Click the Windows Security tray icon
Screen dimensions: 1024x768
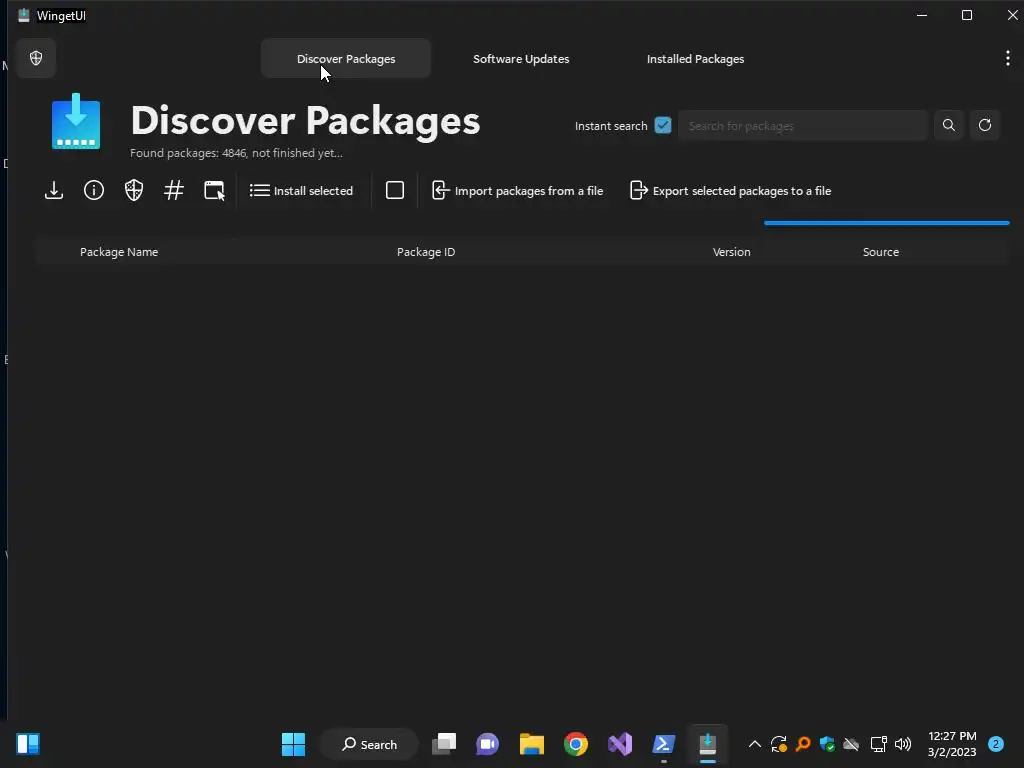click(x=827, y=744)
